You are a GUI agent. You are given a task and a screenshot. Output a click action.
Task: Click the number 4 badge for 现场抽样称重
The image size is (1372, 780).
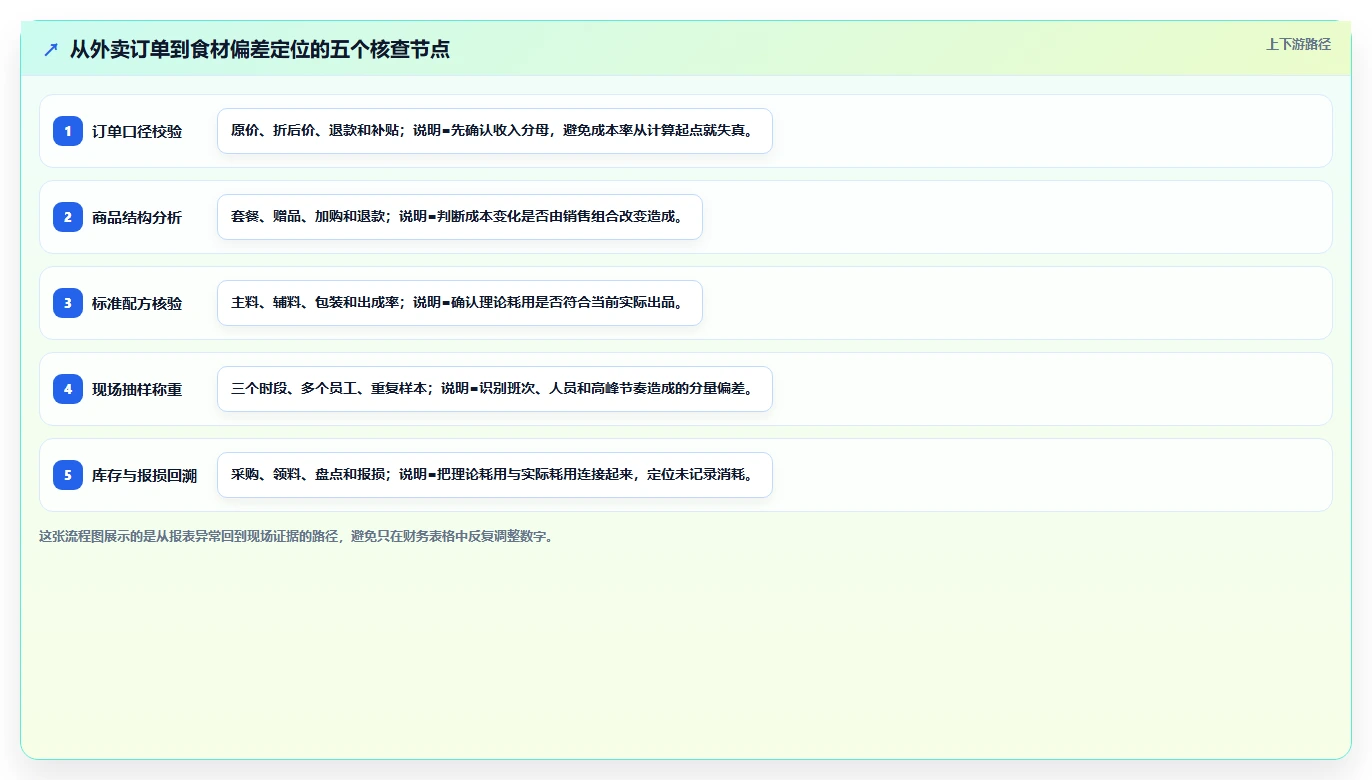click(68, 389)
